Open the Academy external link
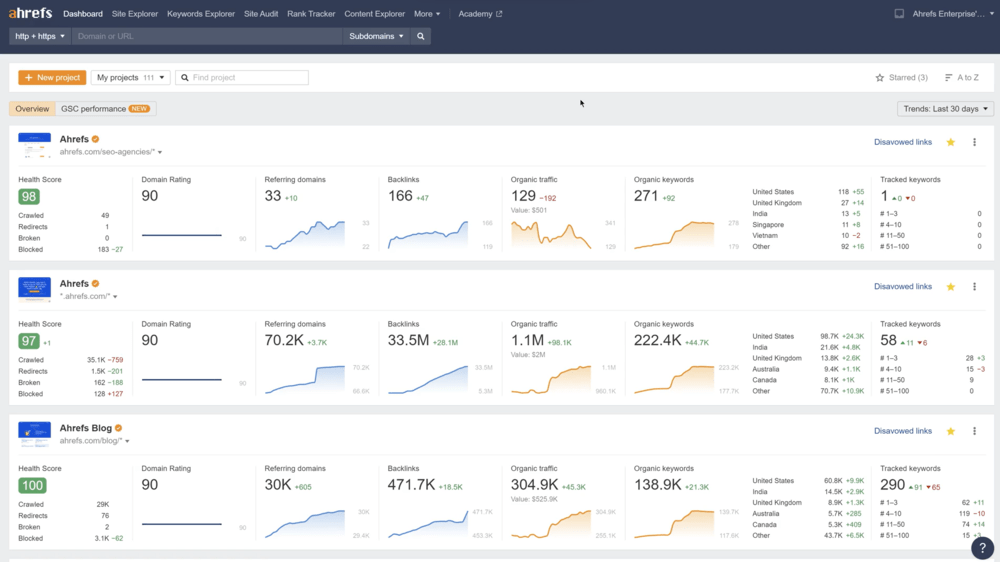The height and width of the screenshot is (562, 1000). [x=480, y=13]
